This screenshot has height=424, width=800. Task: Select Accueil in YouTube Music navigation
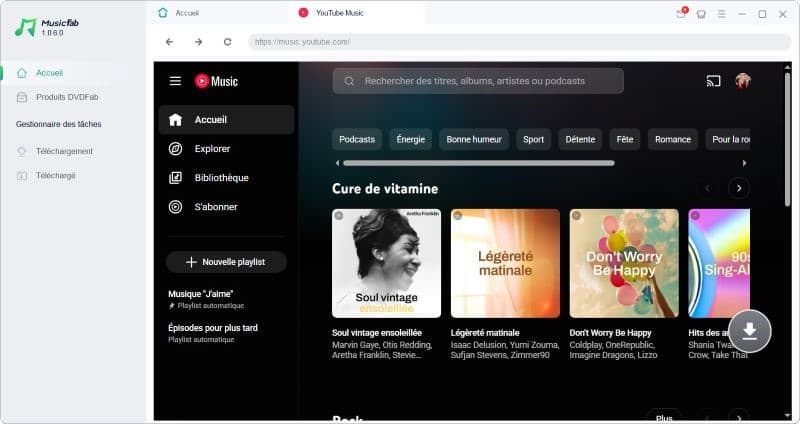point(227,120)
